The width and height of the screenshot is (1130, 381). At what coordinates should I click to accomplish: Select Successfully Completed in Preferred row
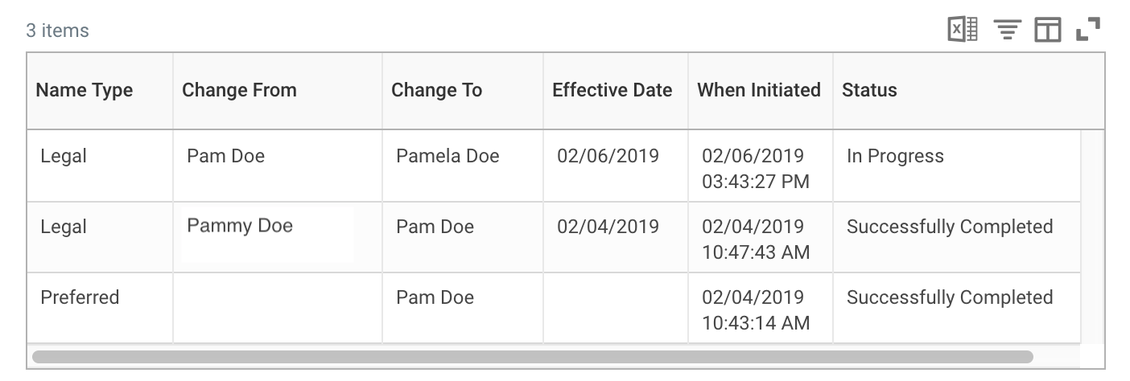click(x=950, y=297)
